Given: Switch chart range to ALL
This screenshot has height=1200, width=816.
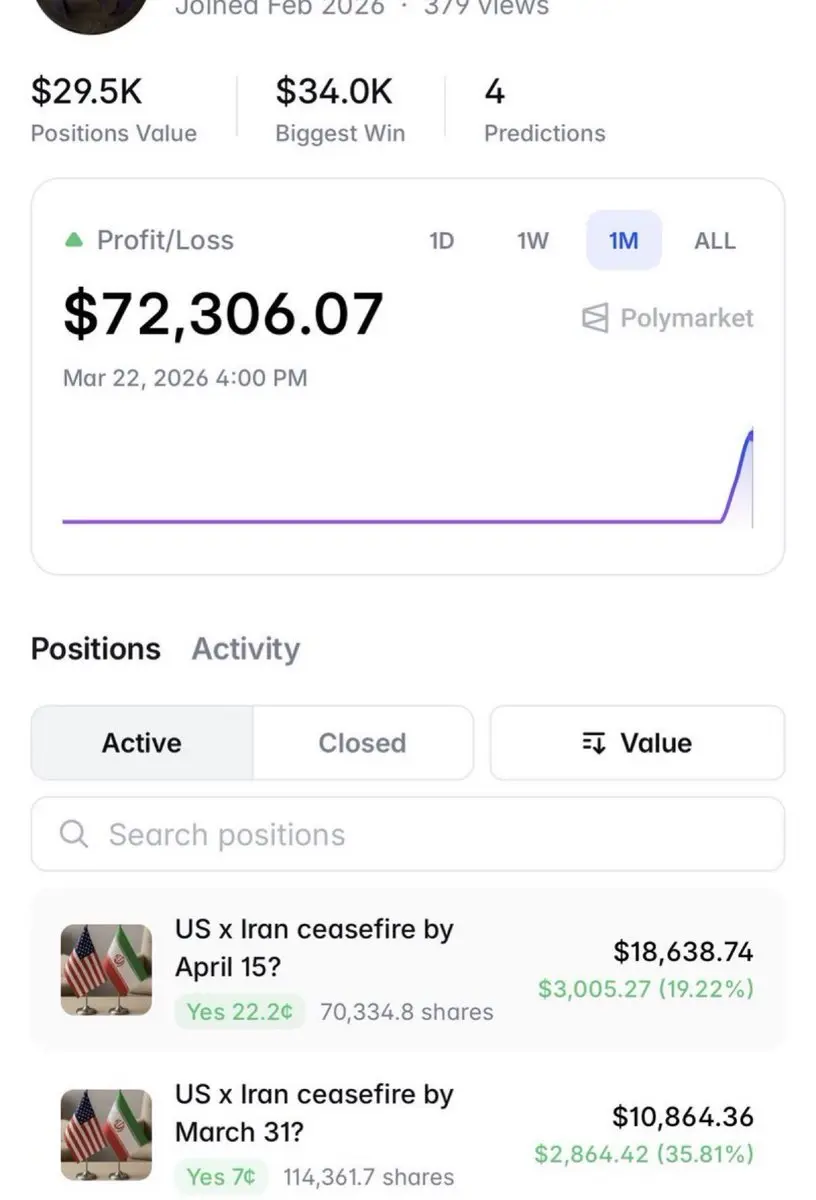Looking at the screenshot, I should [714, 241].
